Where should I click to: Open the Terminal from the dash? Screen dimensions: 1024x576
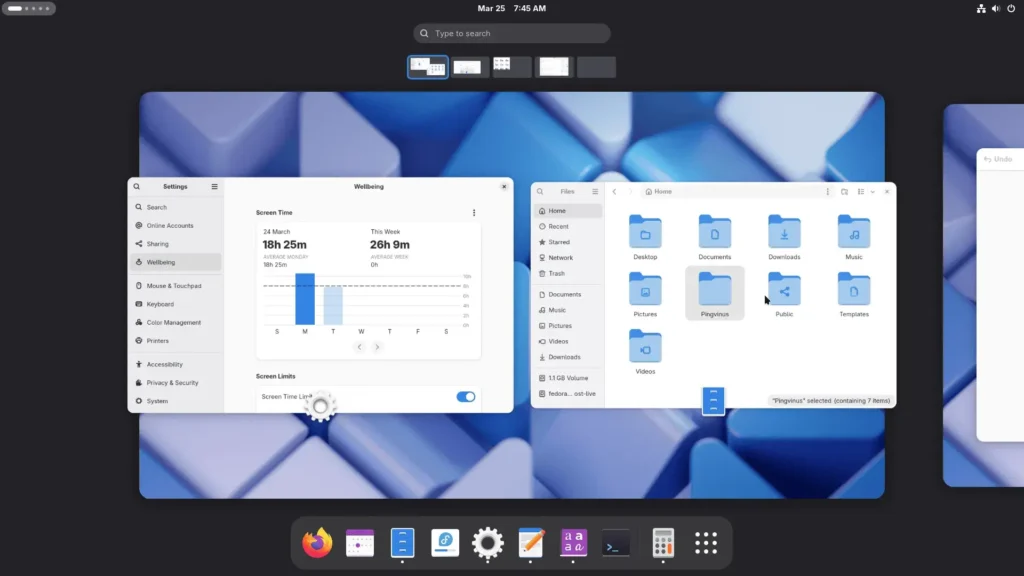tap(616, 543)
